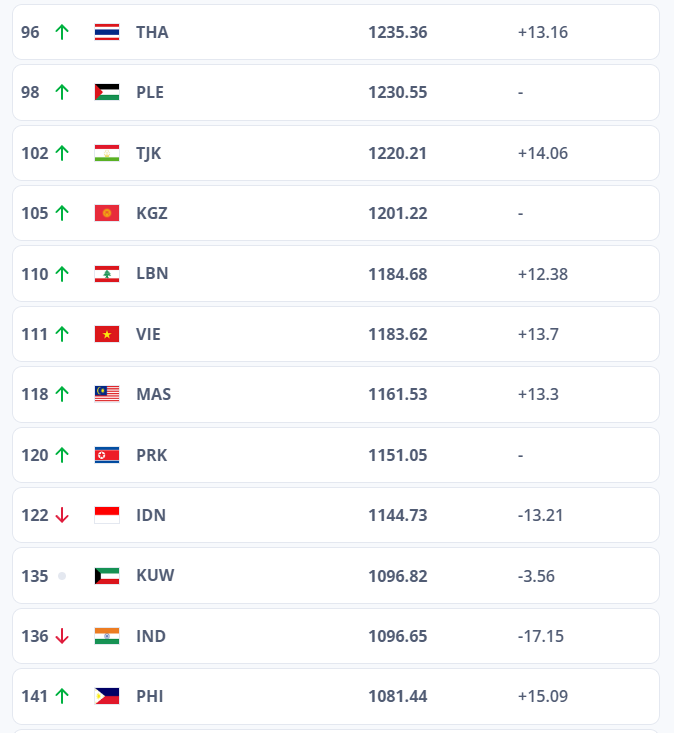Viewport: 674px width, 733px height.
Task: Click the green up arrow beside rank 96
Action: pos(62,32)
